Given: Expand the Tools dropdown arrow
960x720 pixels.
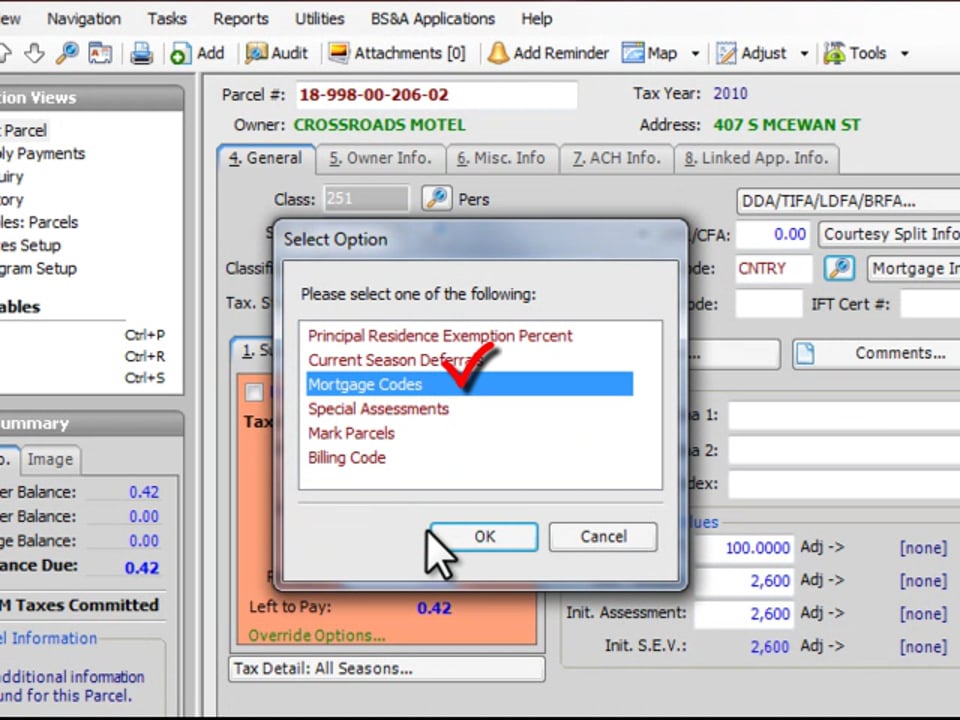Looking at the screenshot, I should [904, 54].
